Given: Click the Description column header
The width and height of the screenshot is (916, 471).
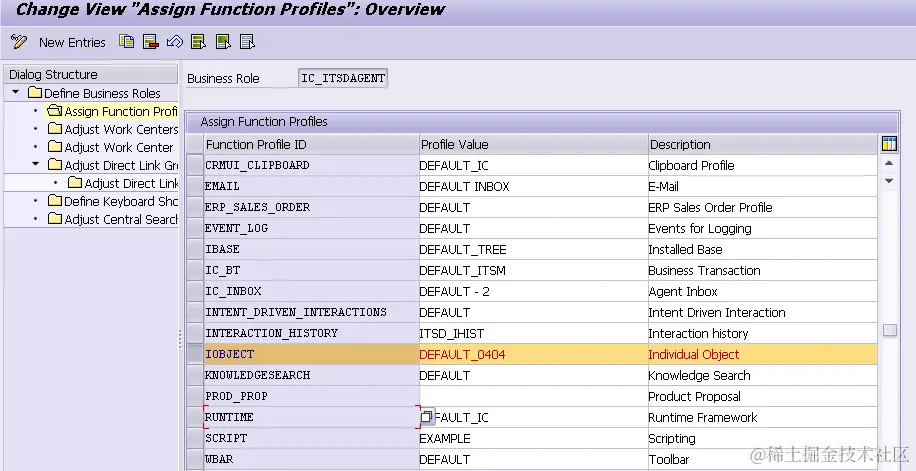Looking at the screenshot, I should [763, 144].
